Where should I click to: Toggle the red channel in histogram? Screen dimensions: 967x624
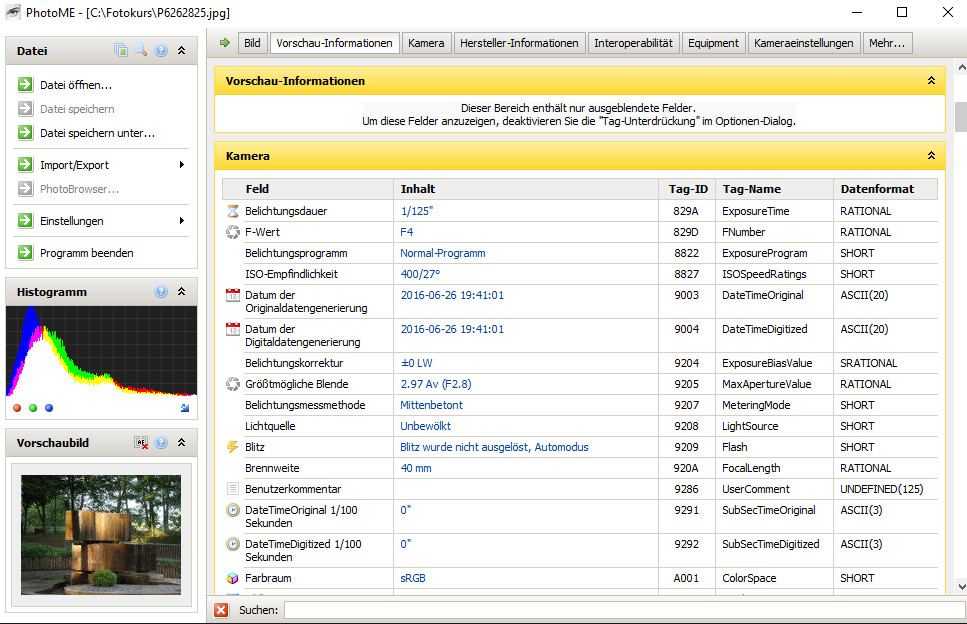(x=17, y=408)
